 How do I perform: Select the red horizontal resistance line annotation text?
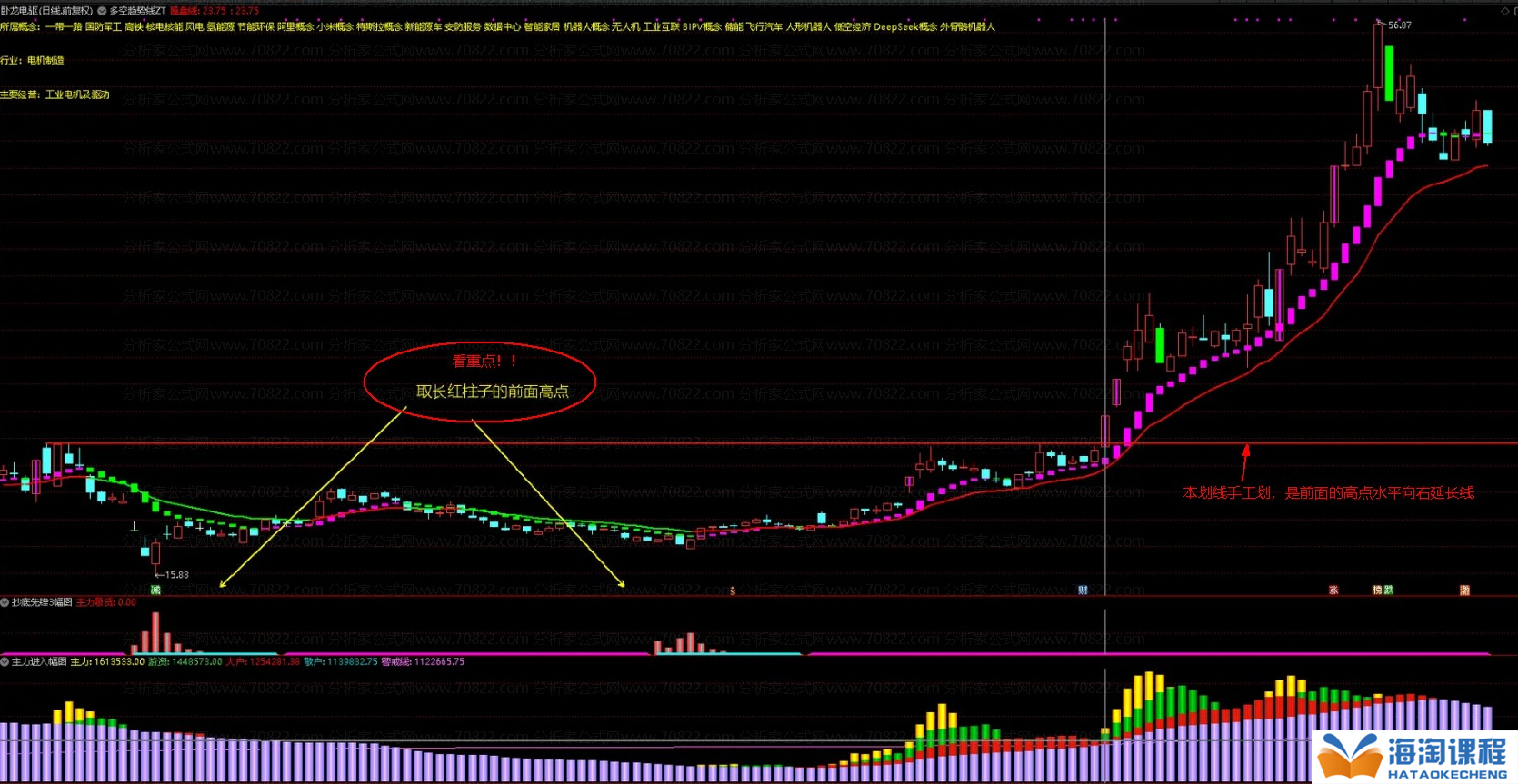tap(1328, 493)
